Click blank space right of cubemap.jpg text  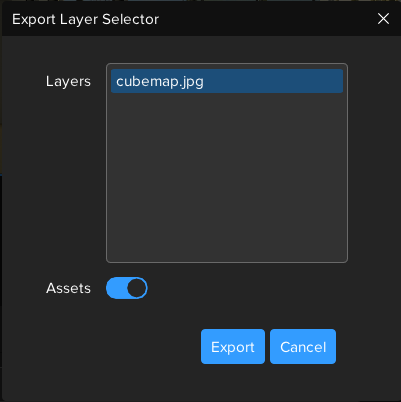273,81
